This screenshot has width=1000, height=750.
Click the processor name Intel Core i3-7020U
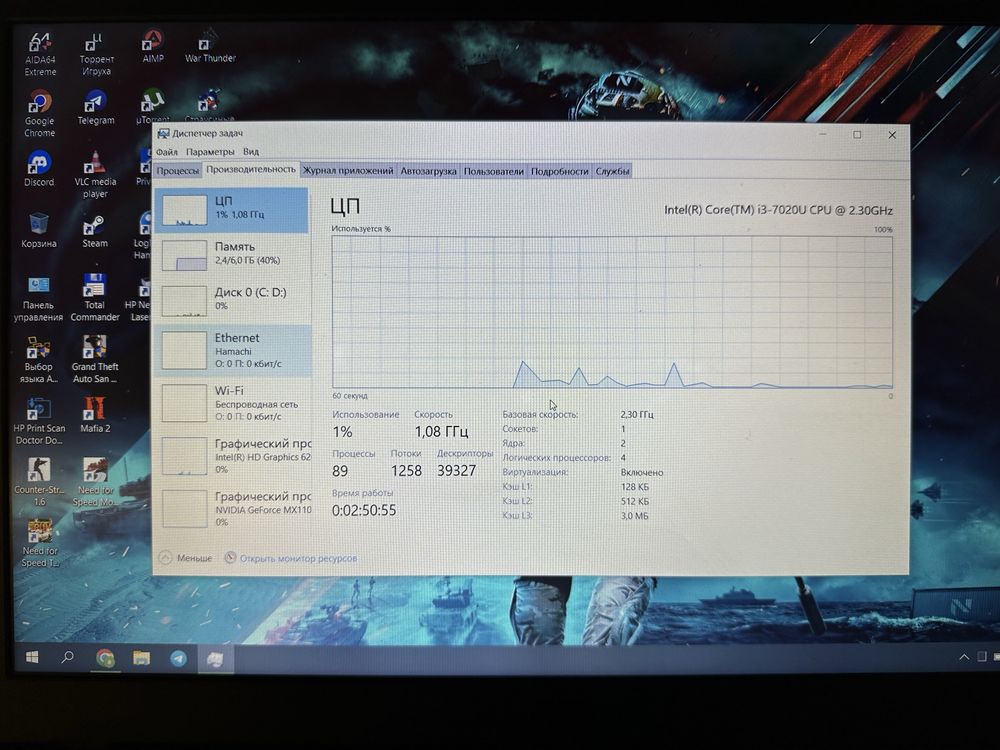[x=778, y=210]
